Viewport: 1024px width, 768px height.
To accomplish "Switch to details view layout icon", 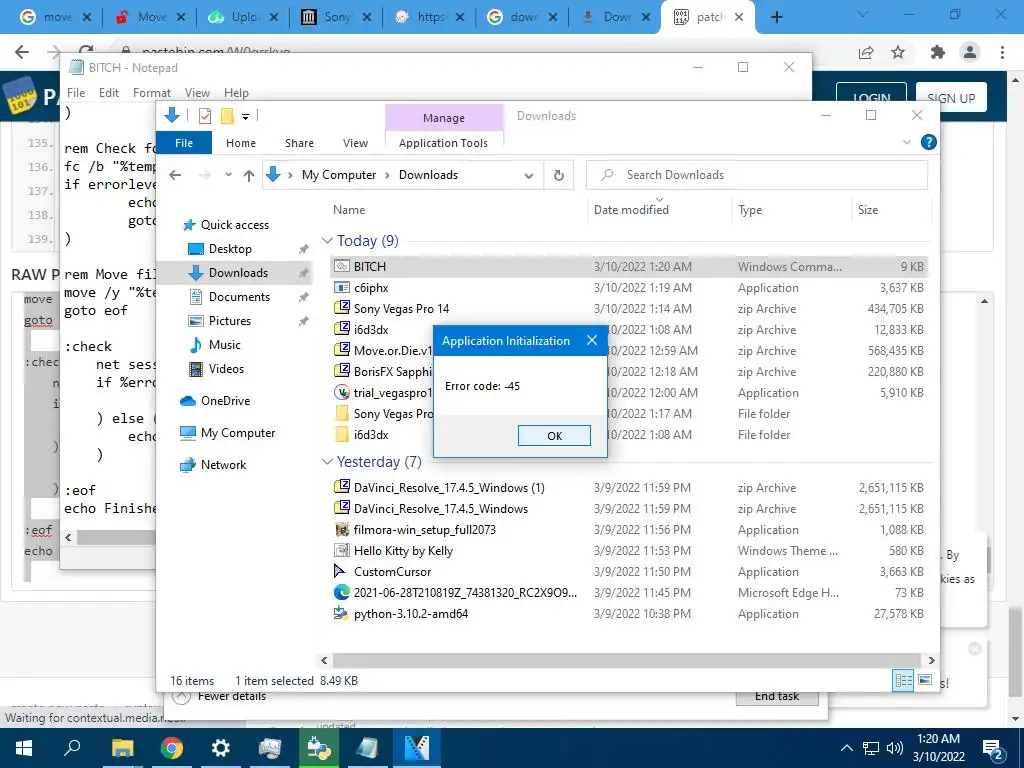I will tap(903, 680).
